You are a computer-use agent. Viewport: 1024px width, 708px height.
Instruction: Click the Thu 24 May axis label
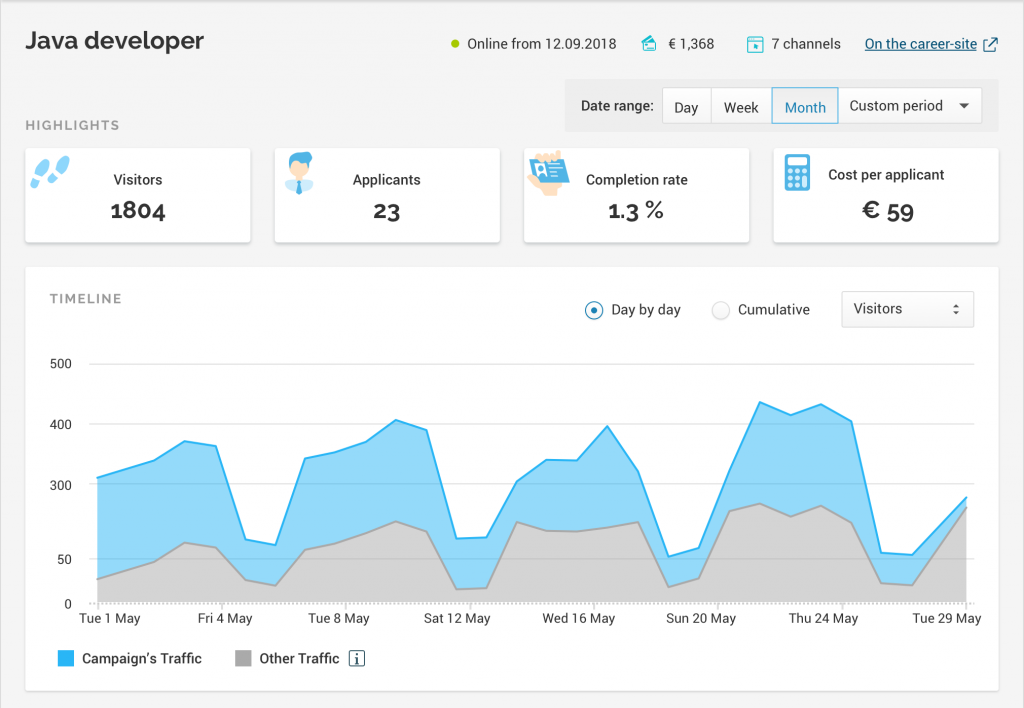(x=823, y=619)
